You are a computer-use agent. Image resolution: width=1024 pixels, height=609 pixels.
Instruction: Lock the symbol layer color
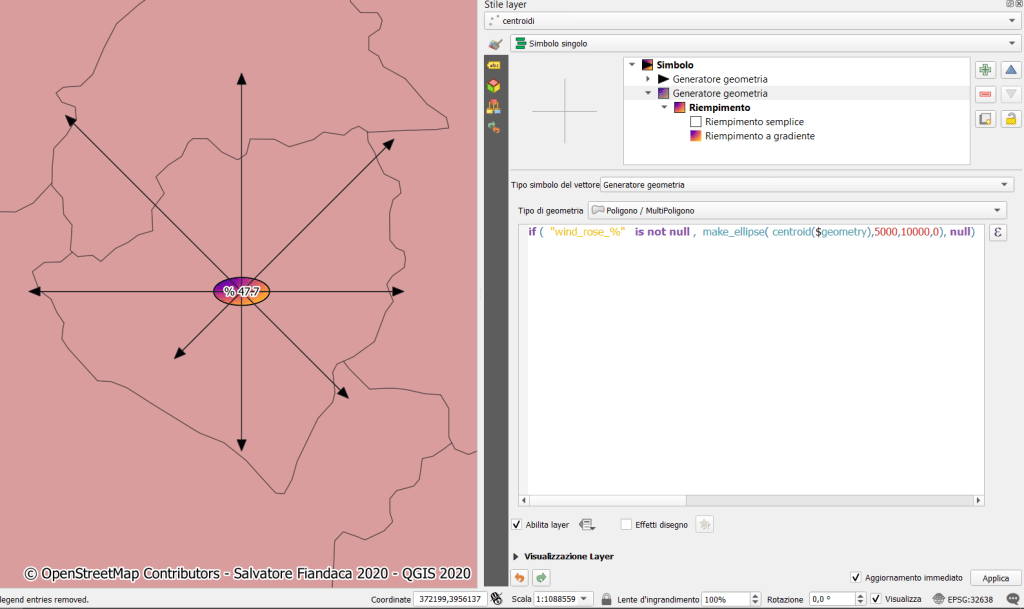1011,119
